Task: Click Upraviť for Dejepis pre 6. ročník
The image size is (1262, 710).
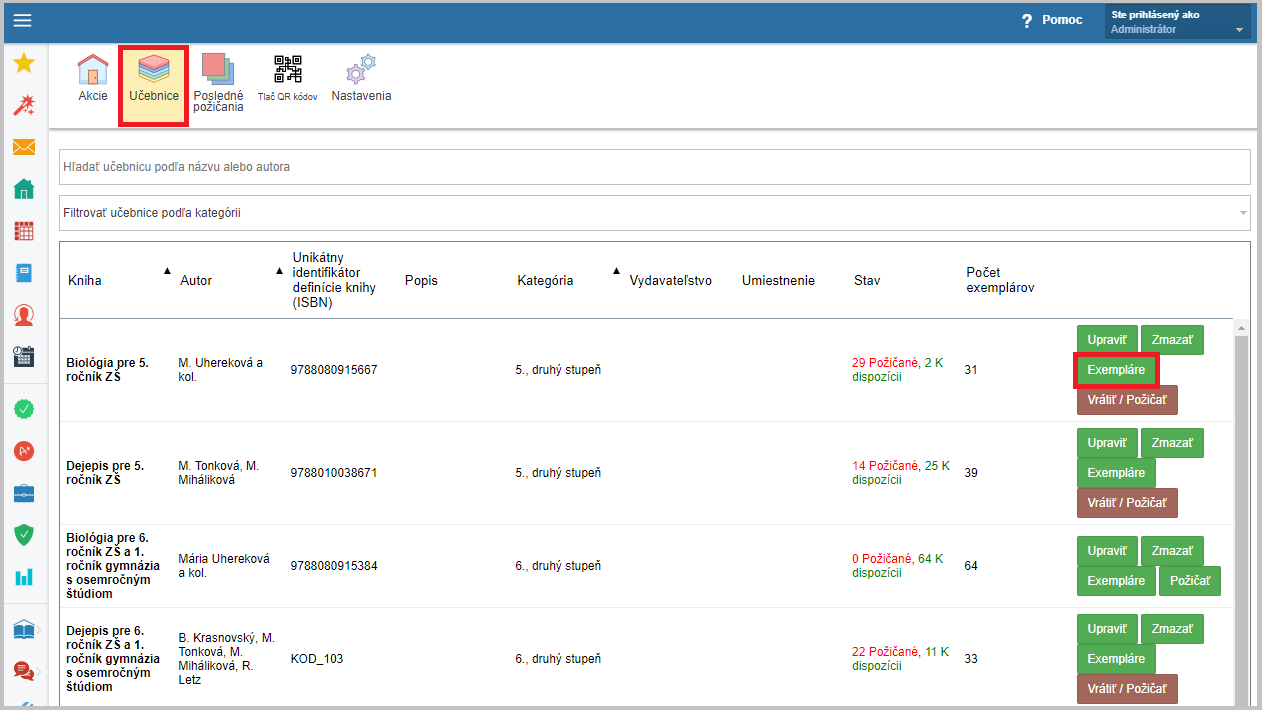Action: (1107, 629)
